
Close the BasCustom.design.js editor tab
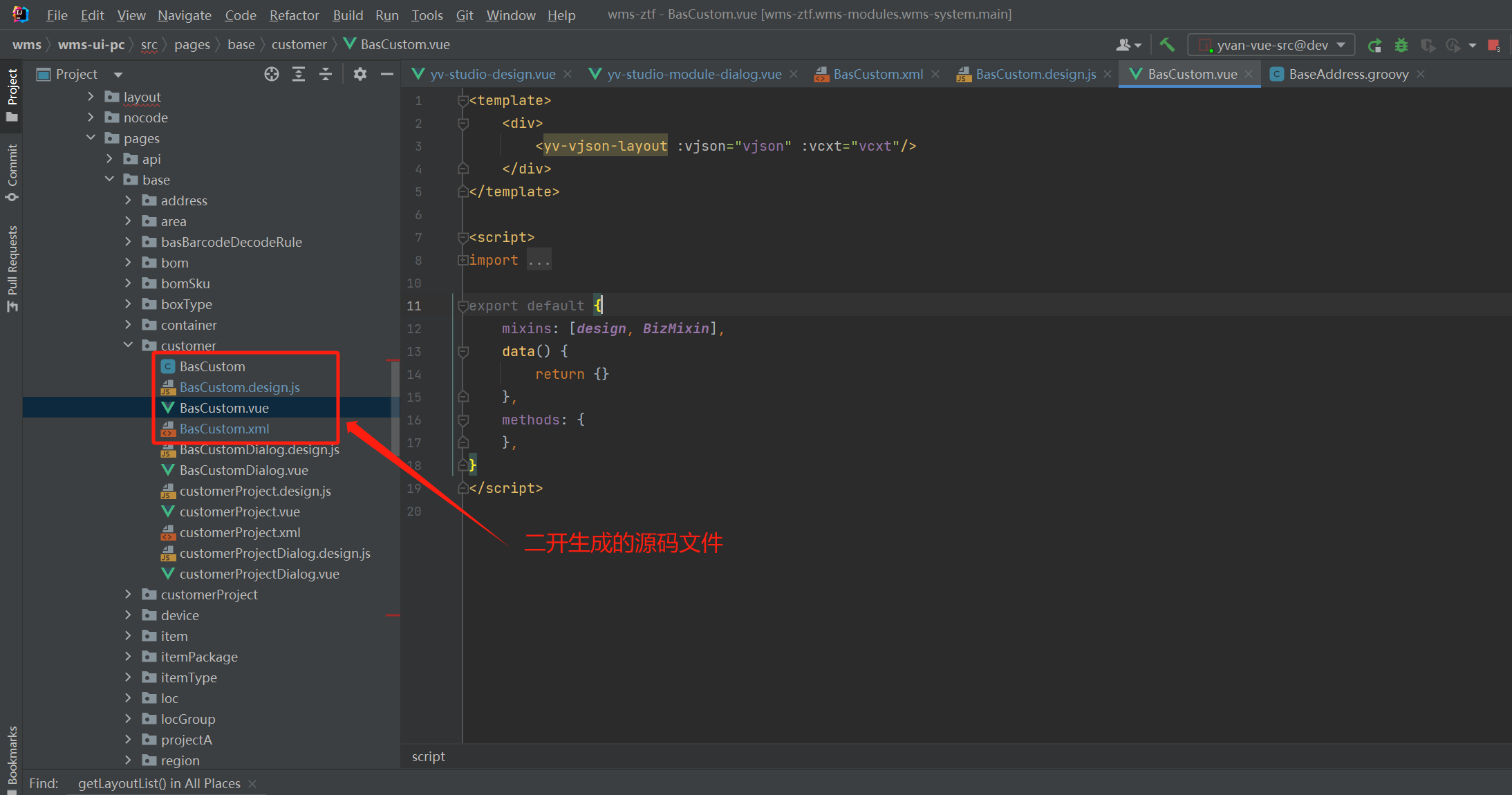point(1108,74)
